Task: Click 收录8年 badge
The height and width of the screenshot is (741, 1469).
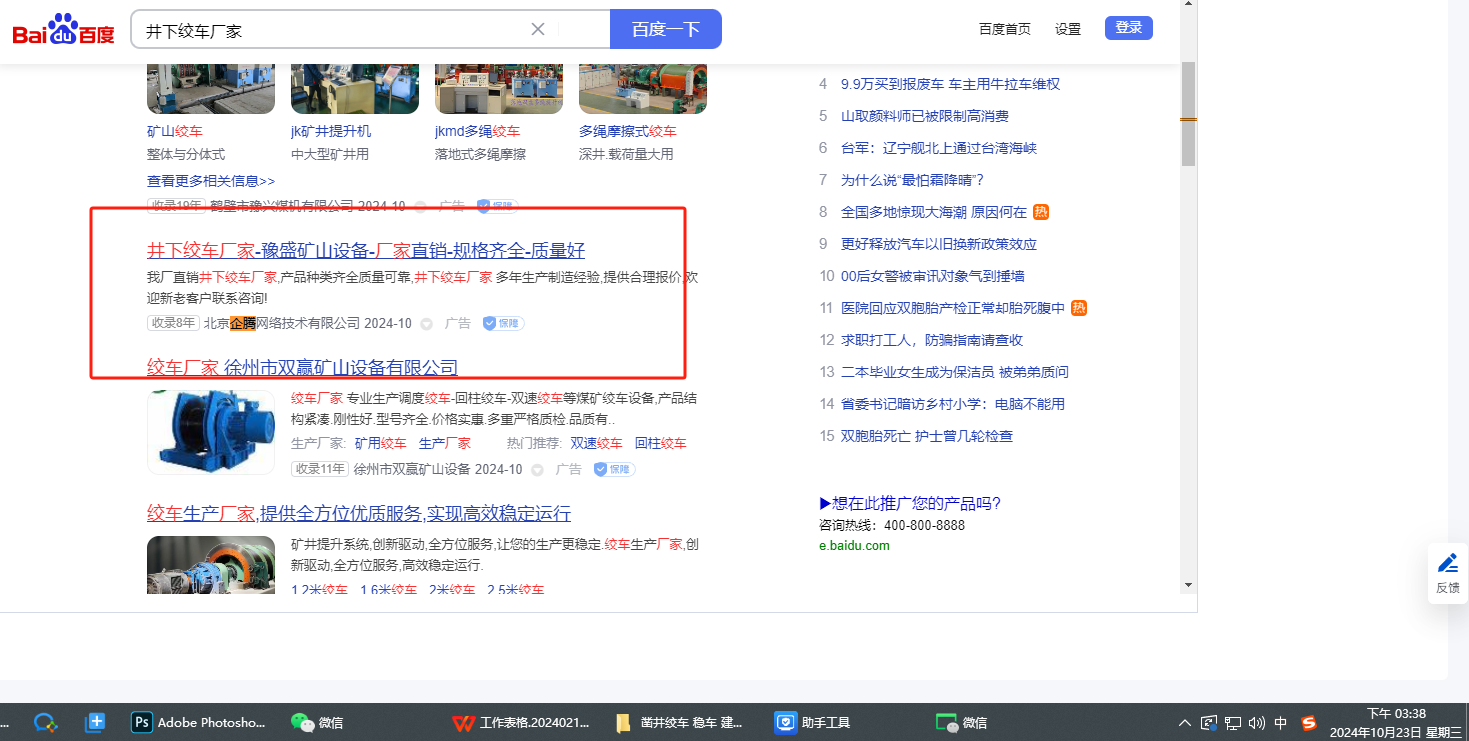Action: 173,323
